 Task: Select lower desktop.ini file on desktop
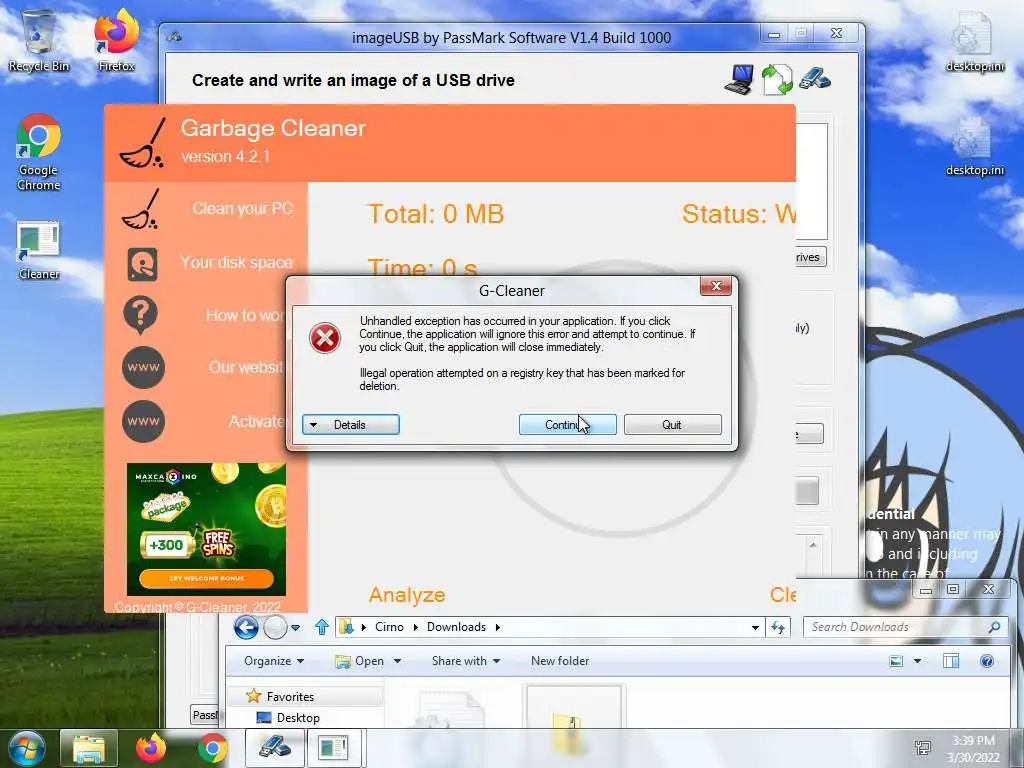pos(974,145)
